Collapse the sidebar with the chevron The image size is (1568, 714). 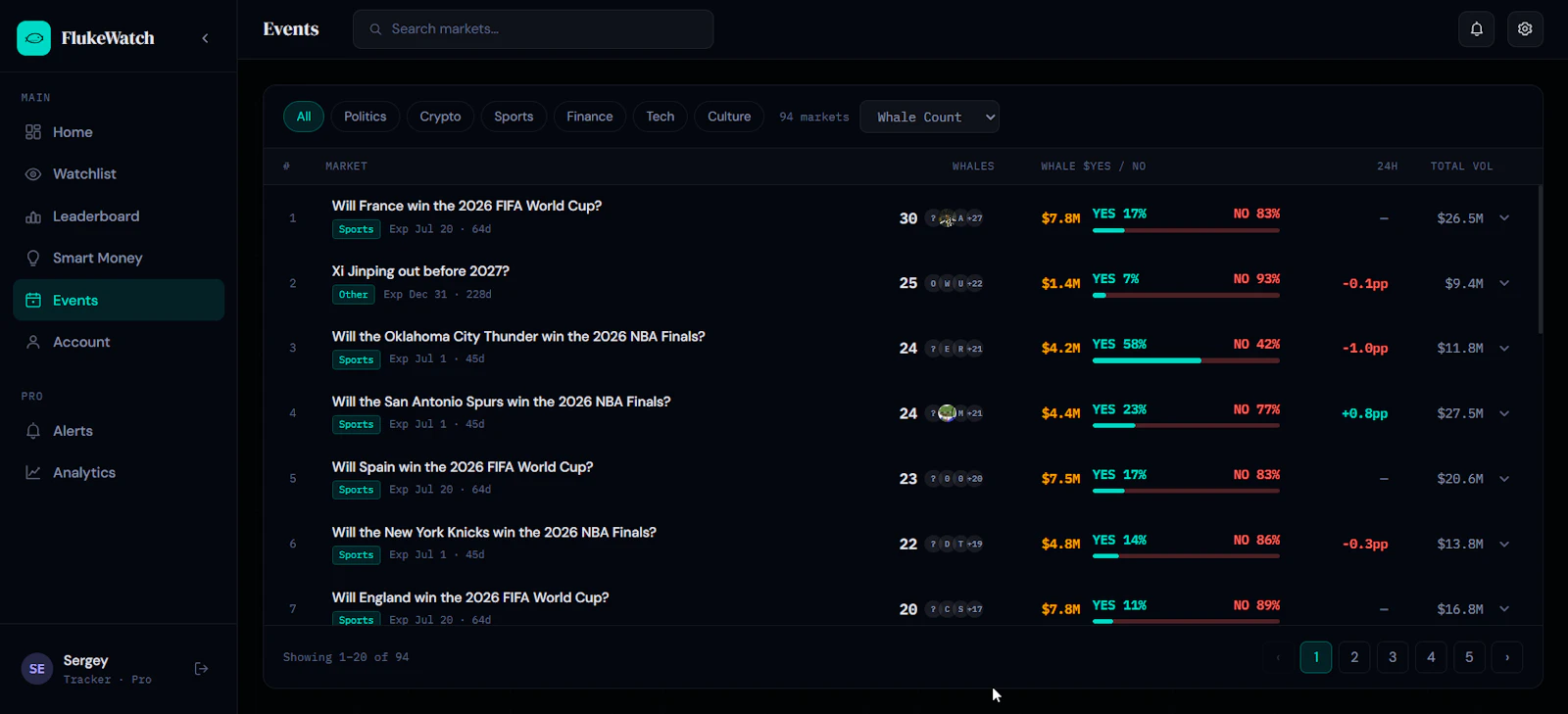pos(205,38)
